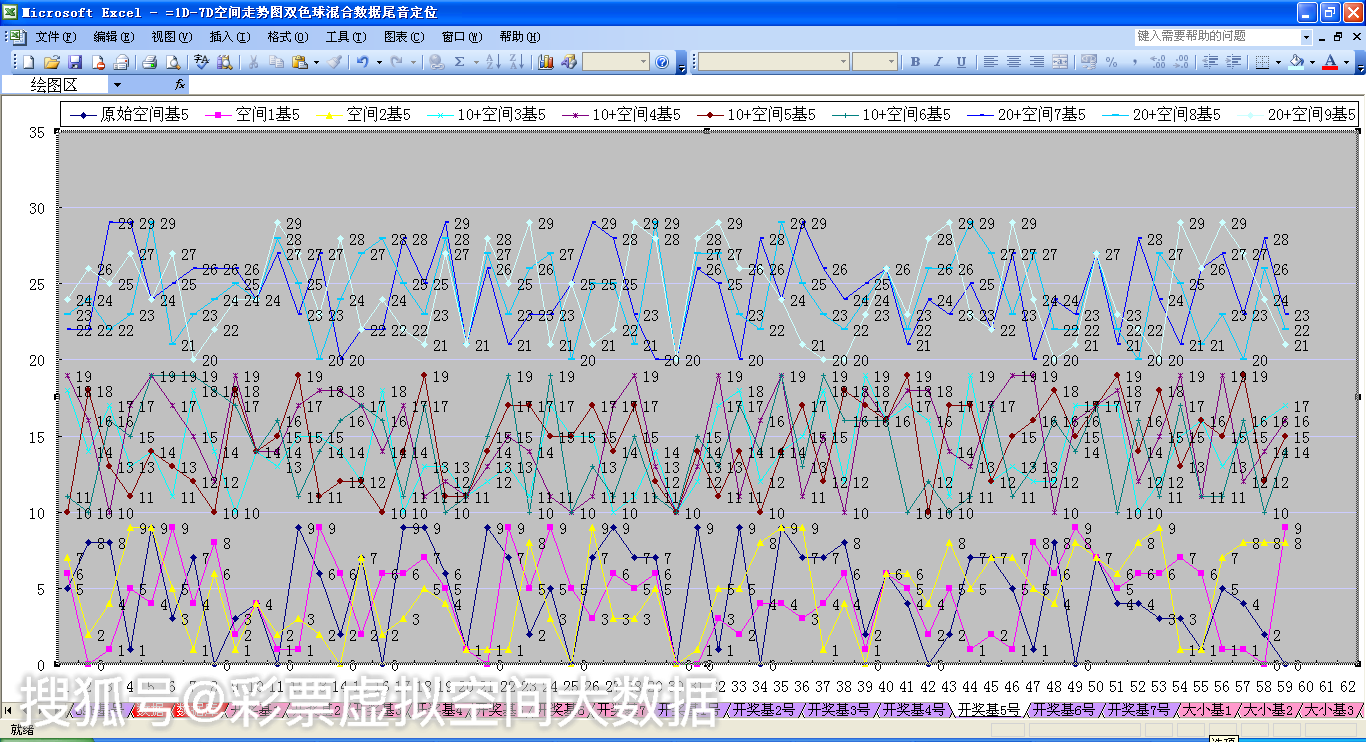Select legend entry 20+空间7基5
Viewport: 1366px width, 742px height.
coord(1026,114)
